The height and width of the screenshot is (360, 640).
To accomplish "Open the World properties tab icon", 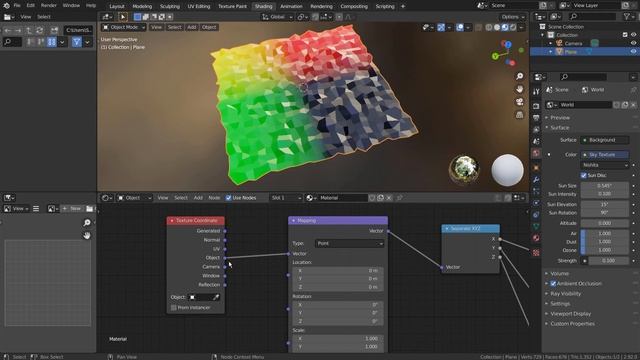I will 536,153.
